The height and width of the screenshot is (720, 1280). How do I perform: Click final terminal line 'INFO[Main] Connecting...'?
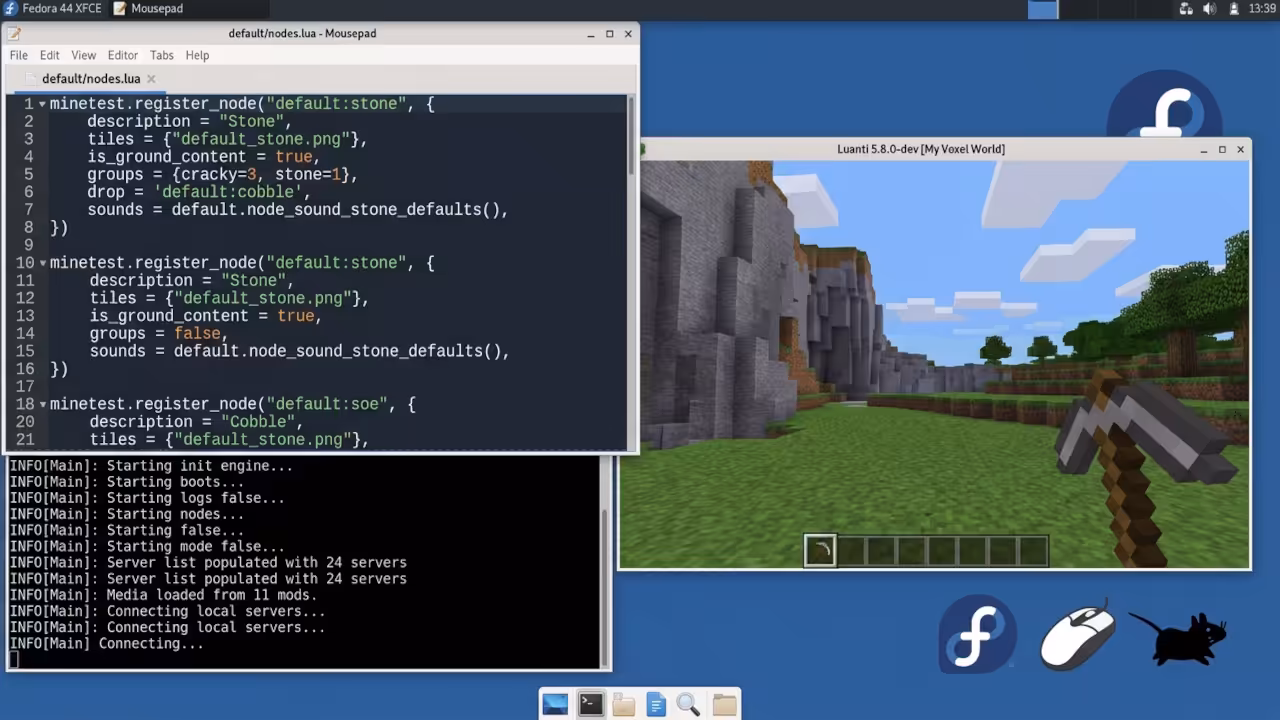point(106,644)
